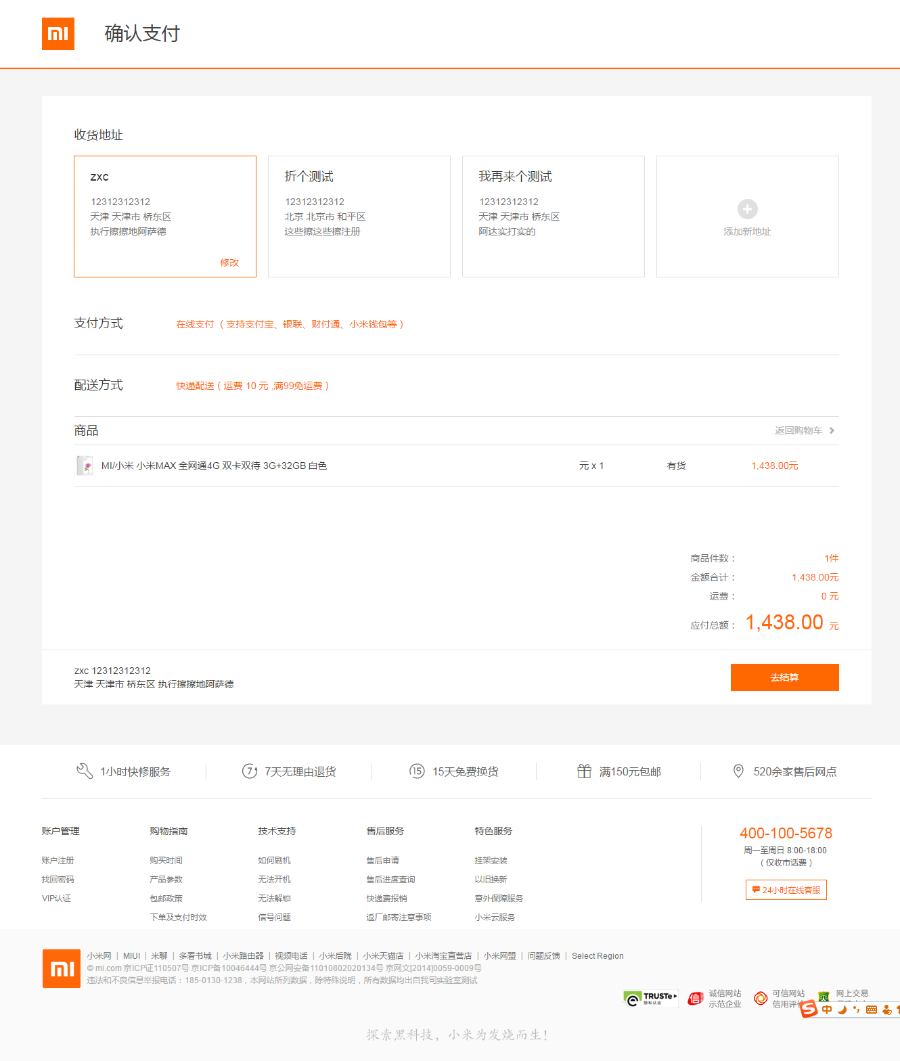Open 产品参数 footer link
This screenshot has width=900, height=1061.
(x=166, y=880)
